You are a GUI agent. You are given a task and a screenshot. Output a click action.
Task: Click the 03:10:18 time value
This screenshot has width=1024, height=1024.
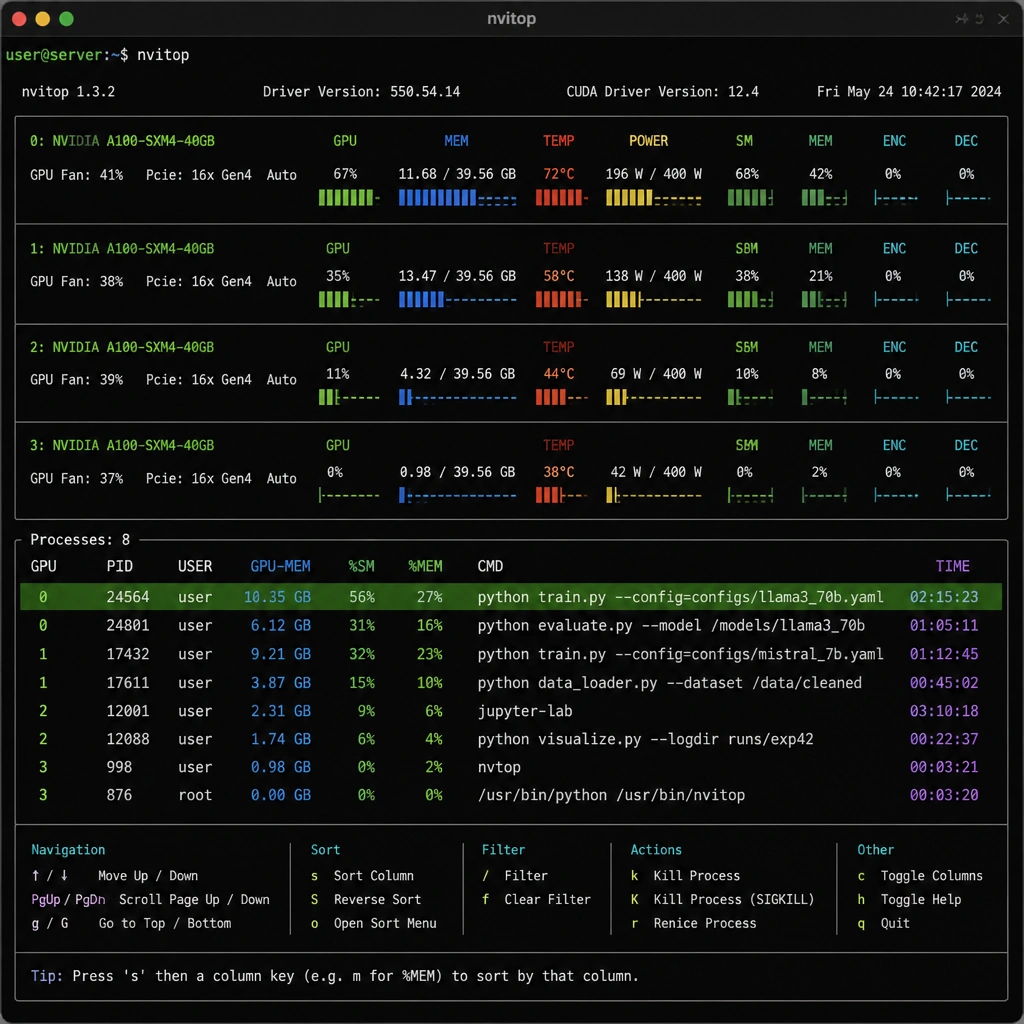point(944,711)
